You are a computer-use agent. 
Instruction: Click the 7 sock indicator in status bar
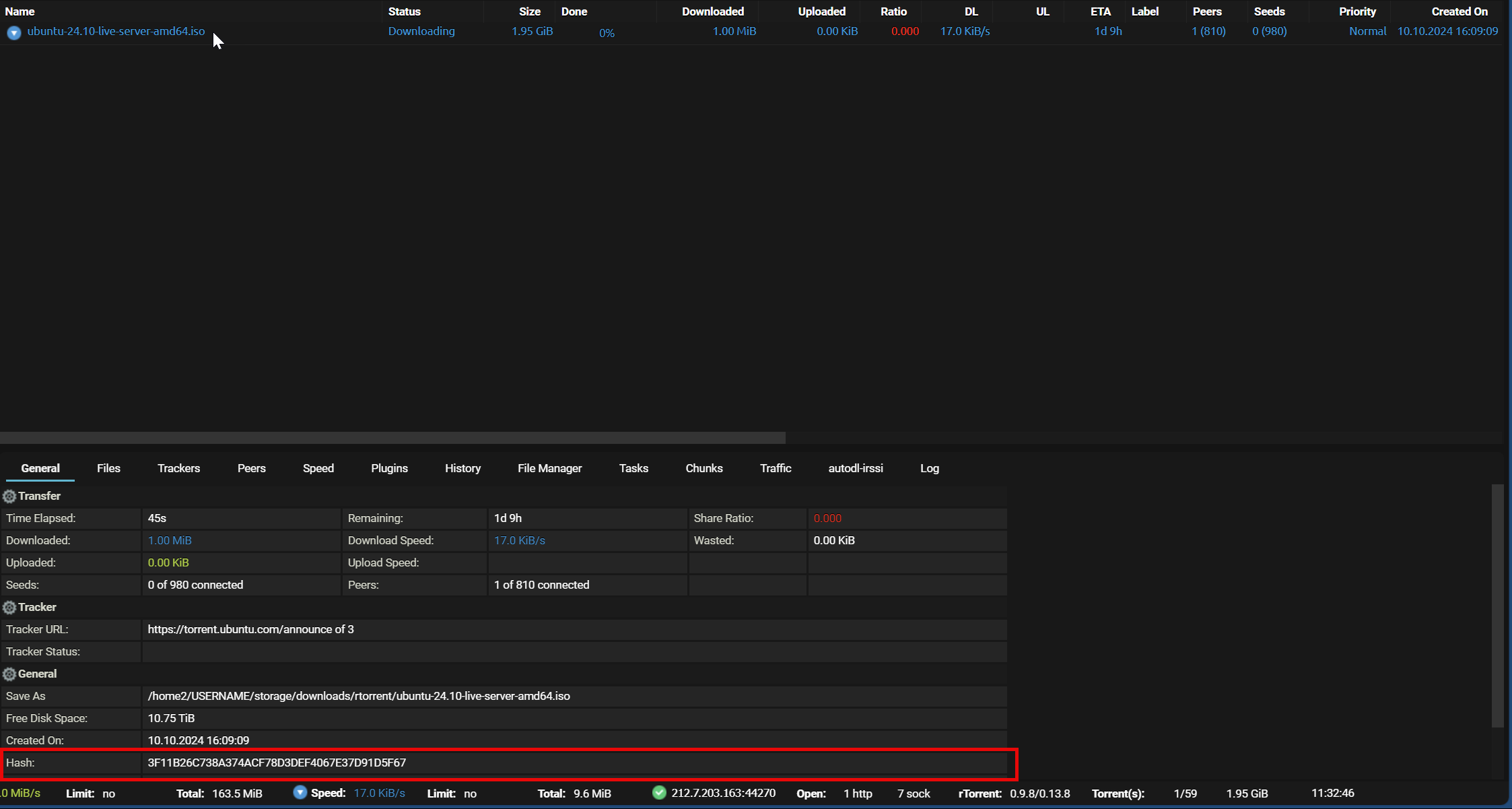pyautogui.click(x=914, y=794)
